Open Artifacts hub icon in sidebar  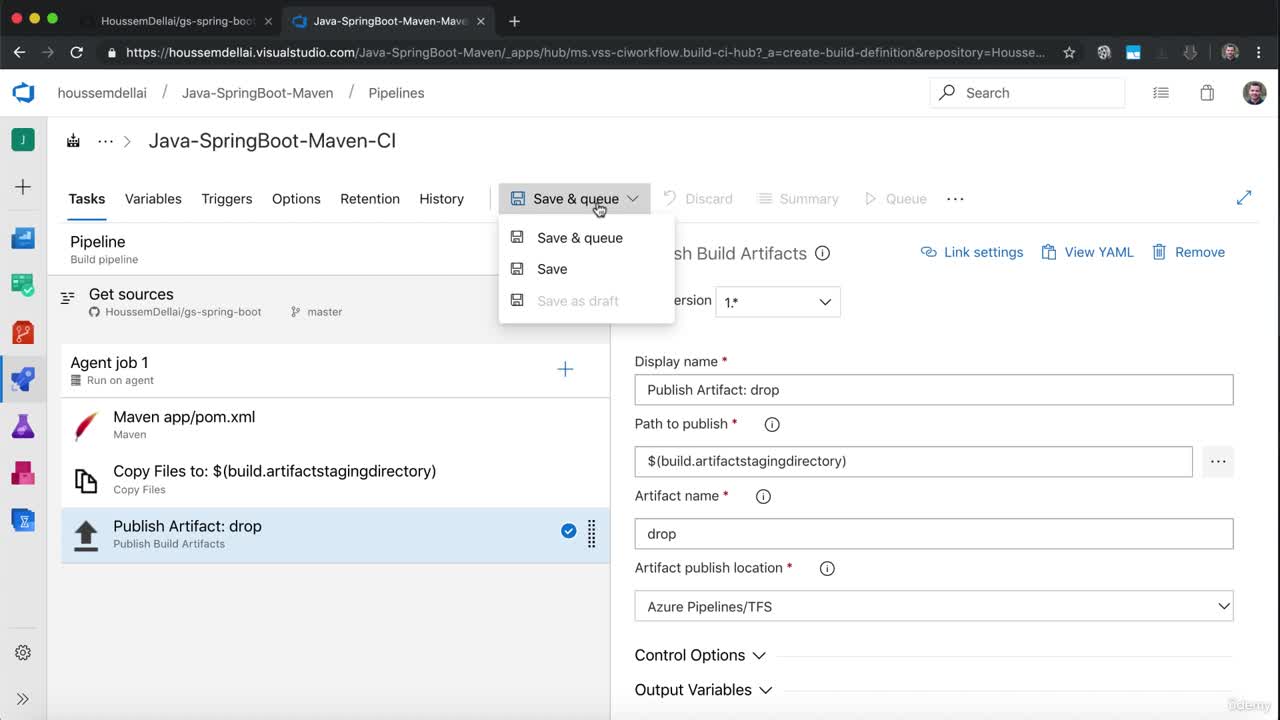[23, 473]
